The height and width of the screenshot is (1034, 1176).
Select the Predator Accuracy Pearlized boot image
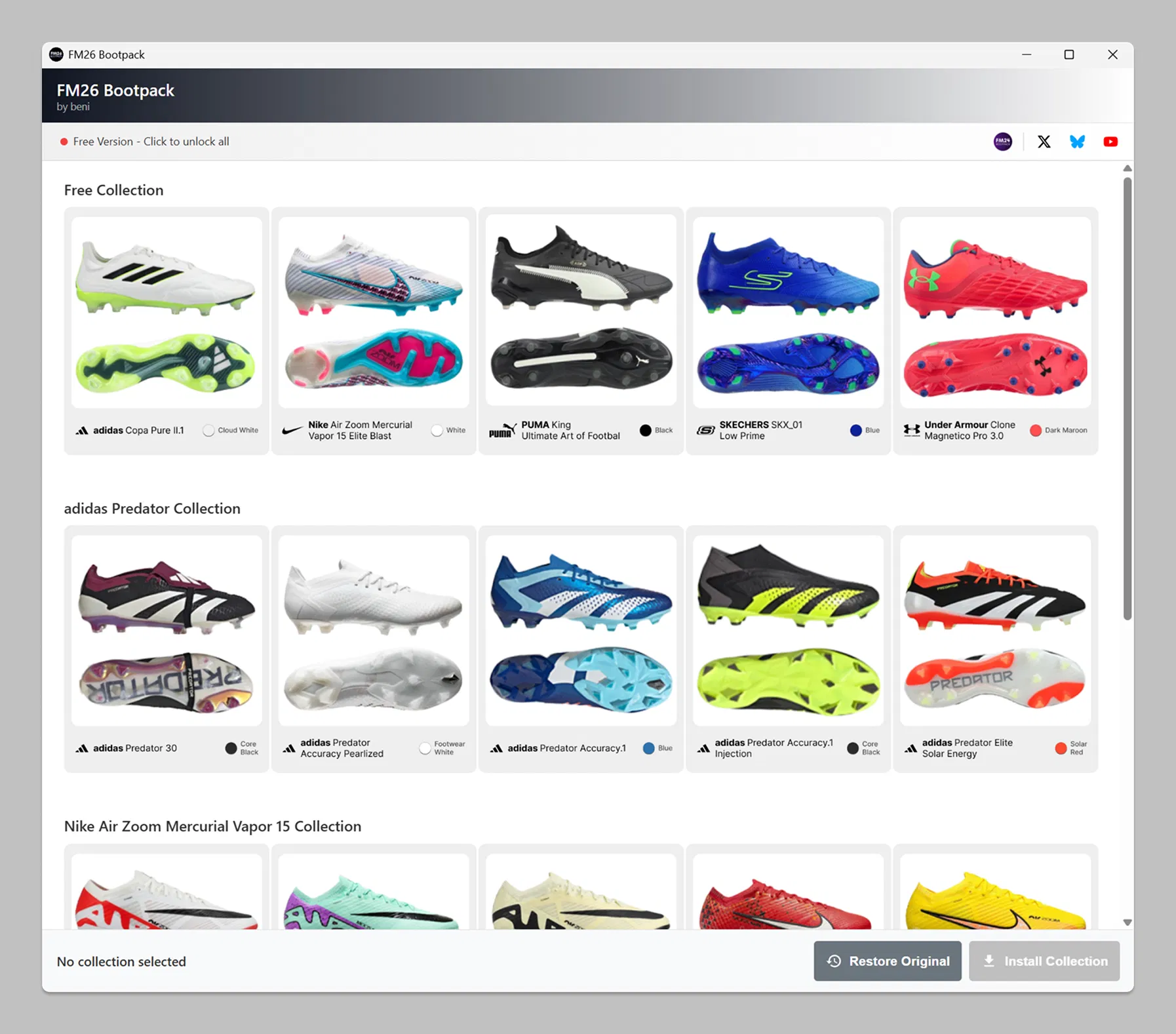[374, 630]
